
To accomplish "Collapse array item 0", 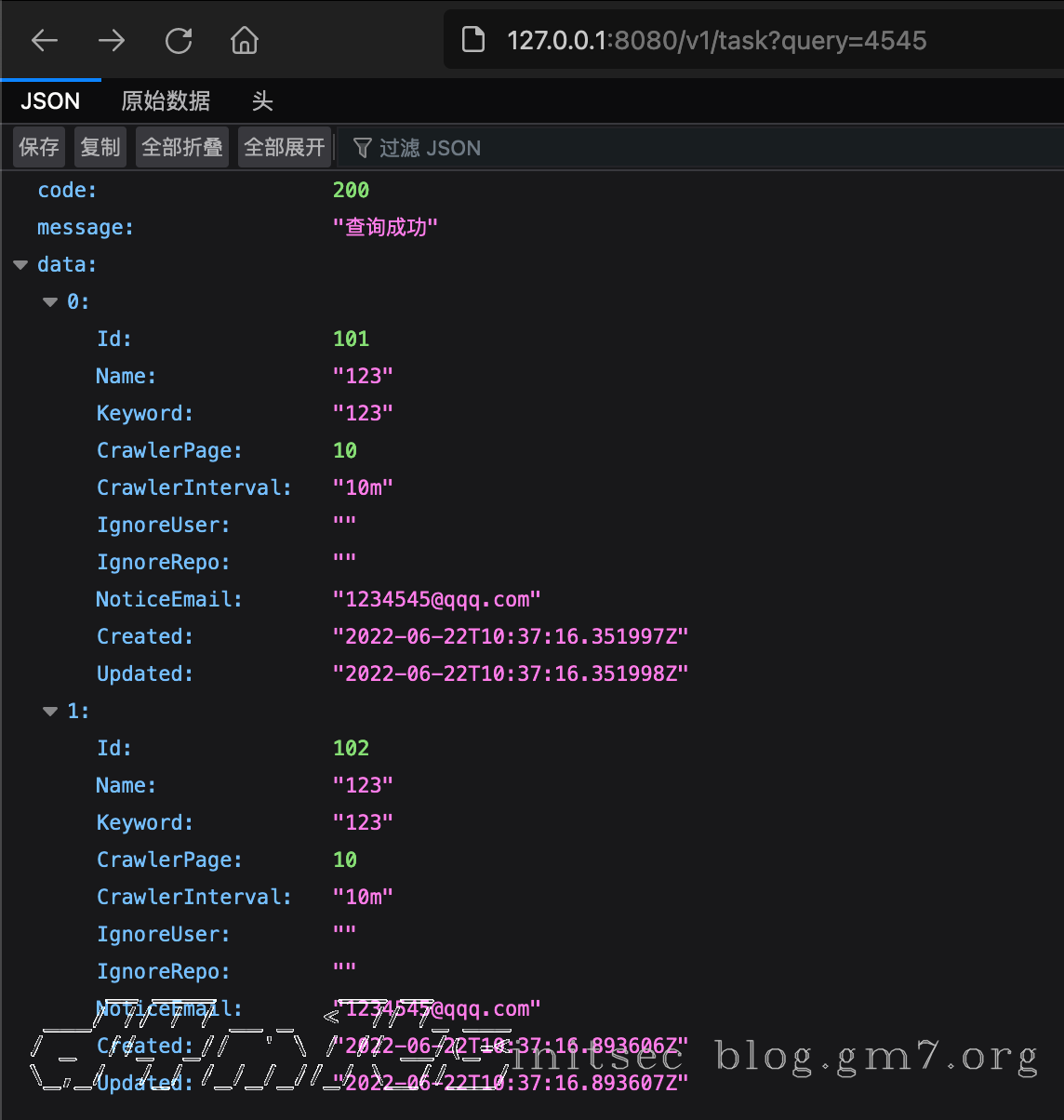I will (x=49, y=301).
